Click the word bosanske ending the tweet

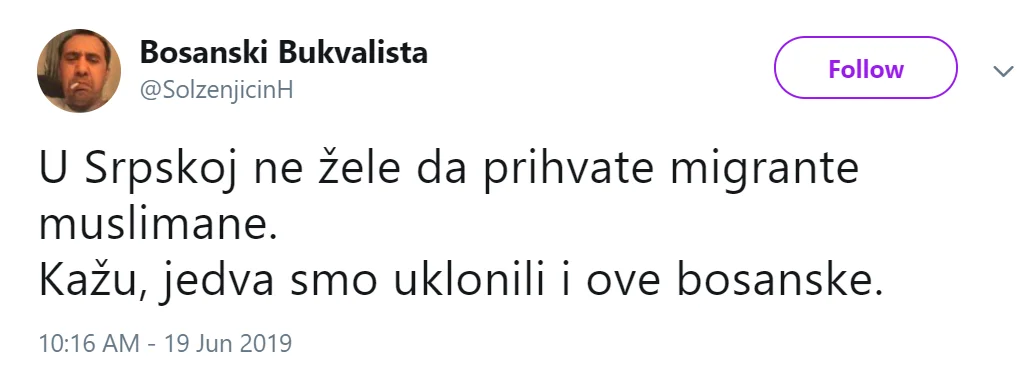tap(779, 280)
